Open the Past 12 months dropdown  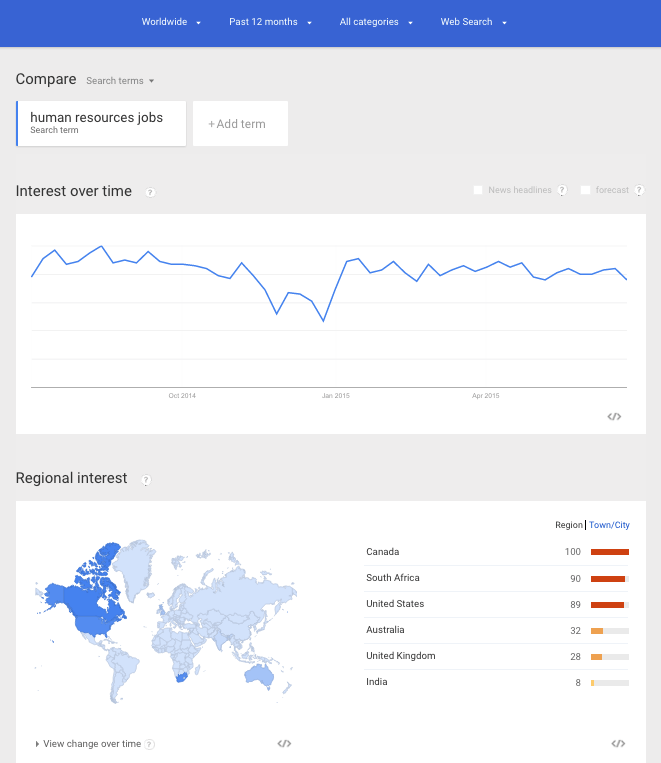pyautogui.click(x=270, y=22)
